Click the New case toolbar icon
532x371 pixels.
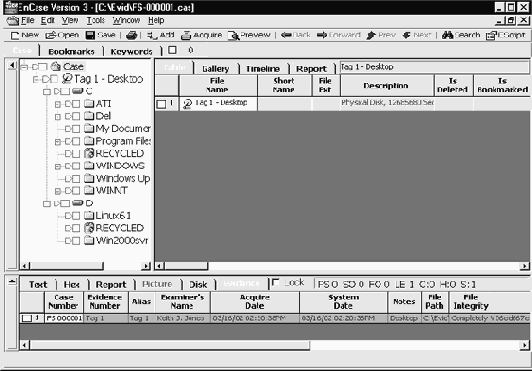pos(15,35)
